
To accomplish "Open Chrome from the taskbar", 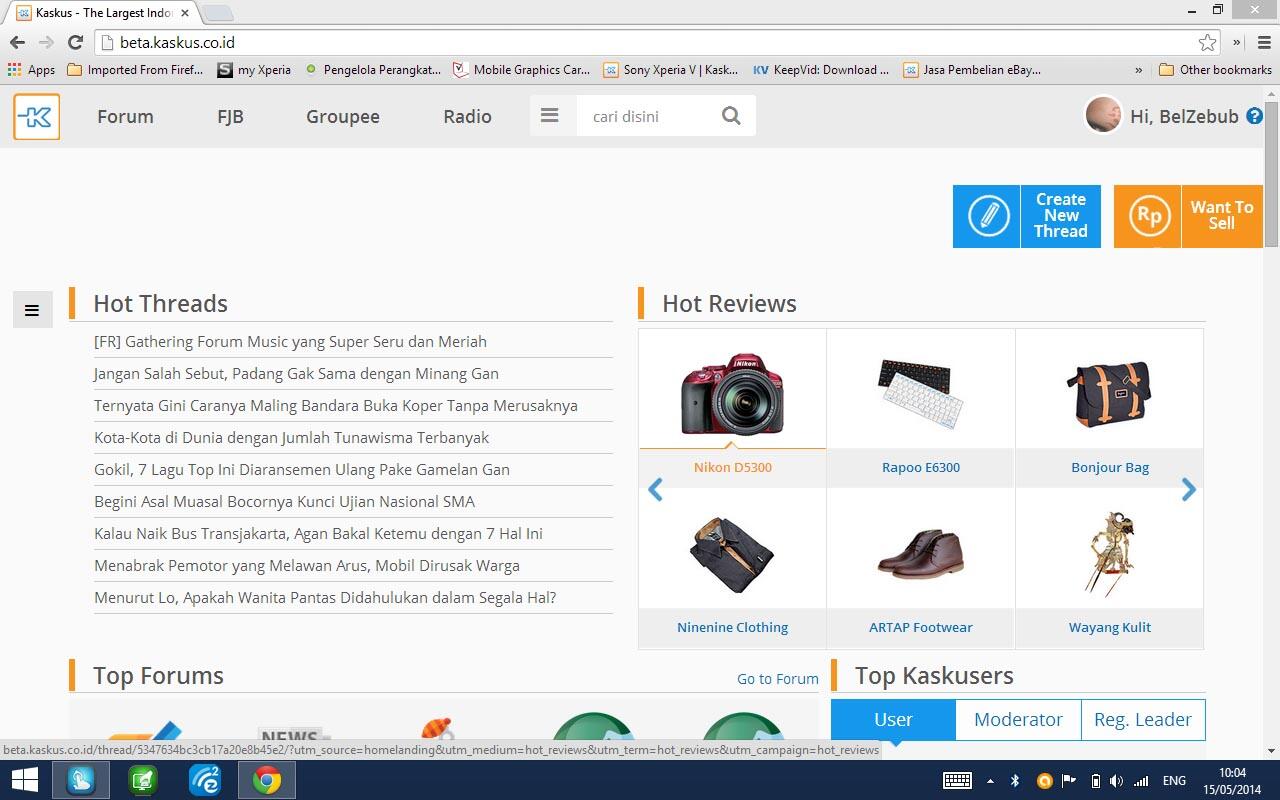I will pos(266,780).
